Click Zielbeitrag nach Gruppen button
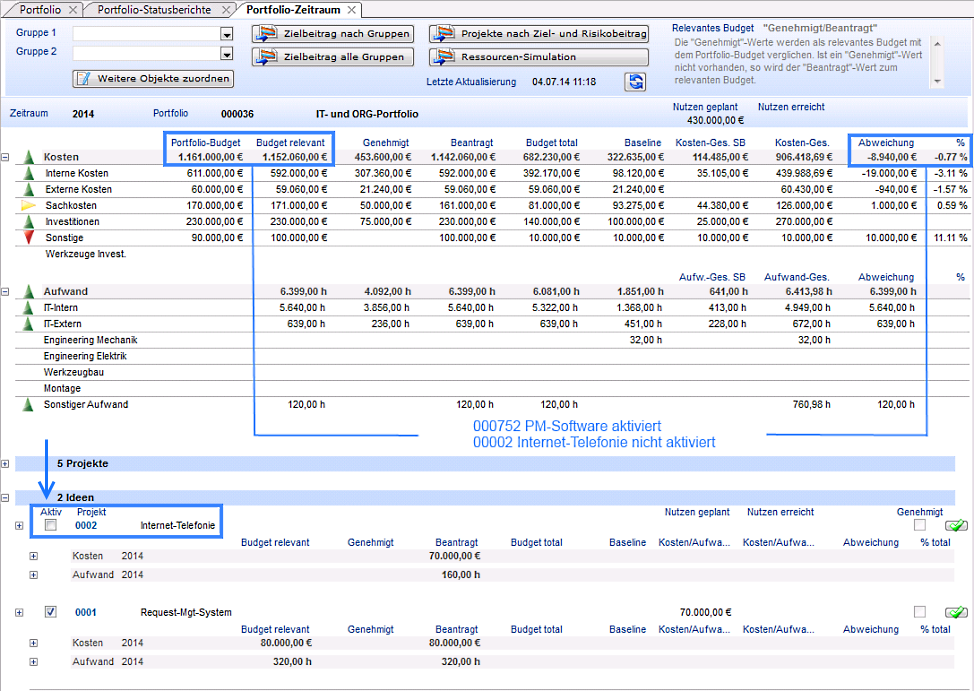The width and height of the screenshot is (974, 691). [333, 34]
